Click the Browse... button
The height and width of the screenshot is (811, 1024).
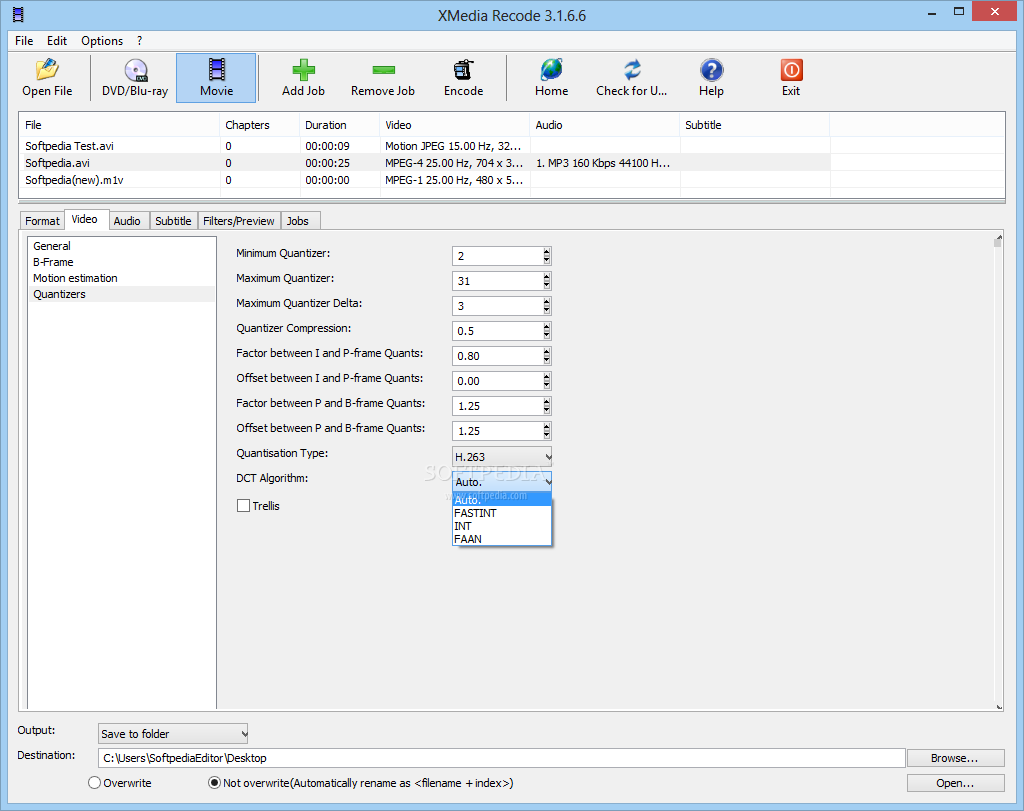[x=955, y=757]
